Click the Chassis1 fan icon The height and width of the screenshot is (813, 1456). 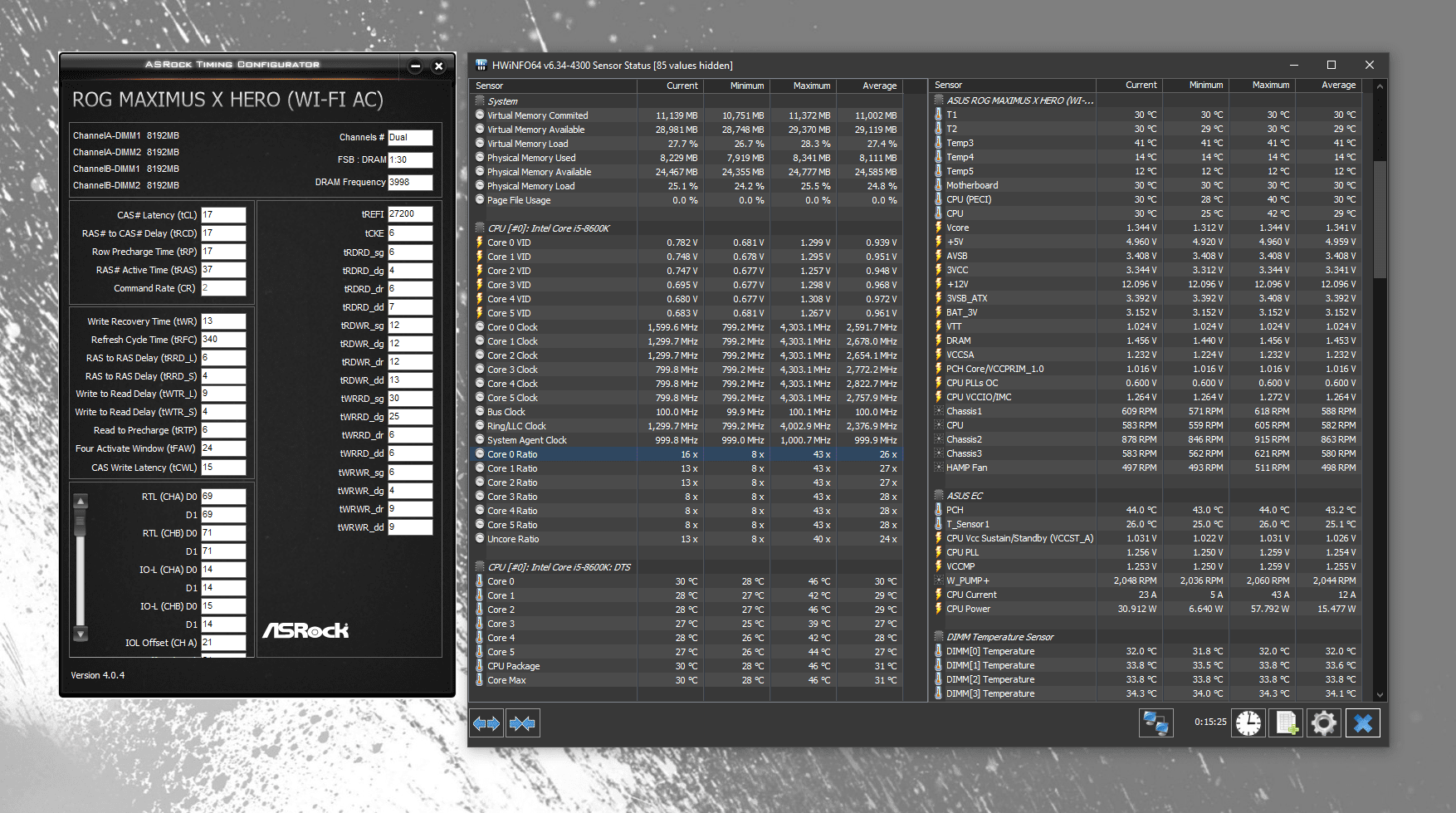[x=939, y=410]
